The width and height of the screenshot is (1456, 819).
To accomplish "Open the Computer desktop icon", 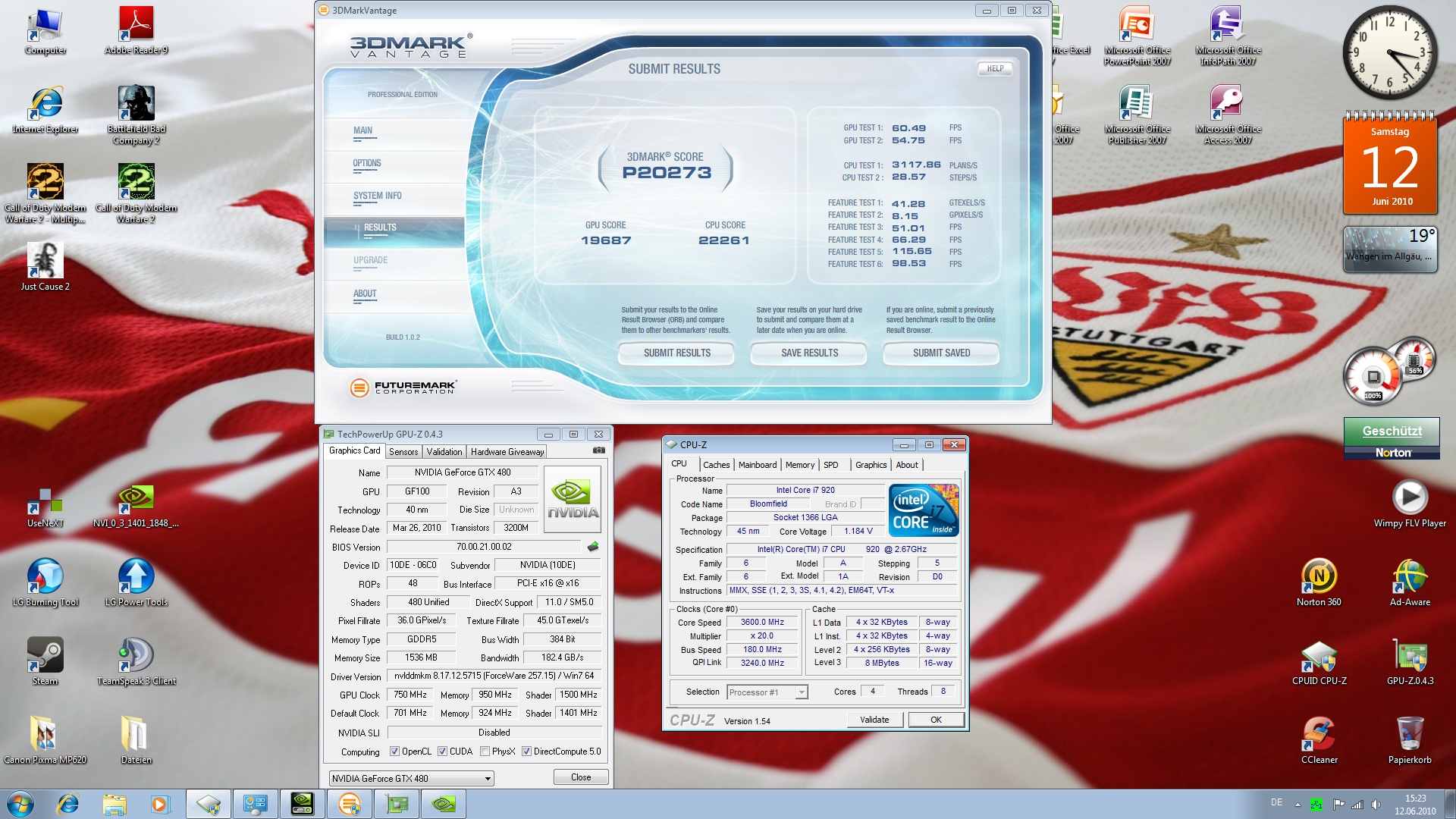I will pos(45,30).
